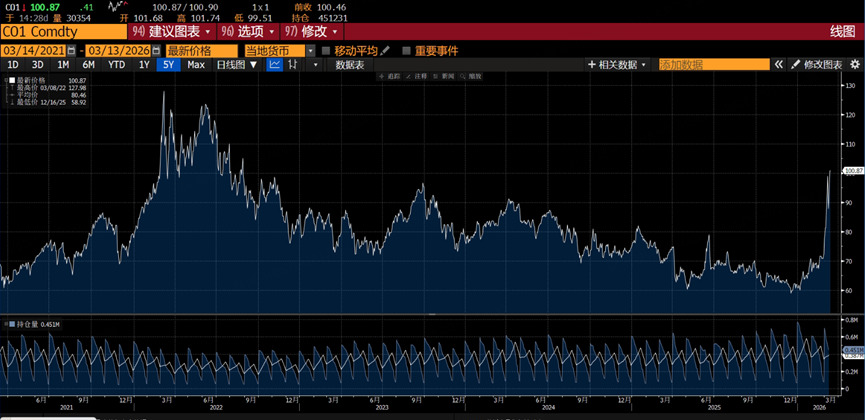The width and height of the screenshot is (865, 420).
Task: Click the 缩放 zoom magnifier tool
Action: click(x=472, y=77)
